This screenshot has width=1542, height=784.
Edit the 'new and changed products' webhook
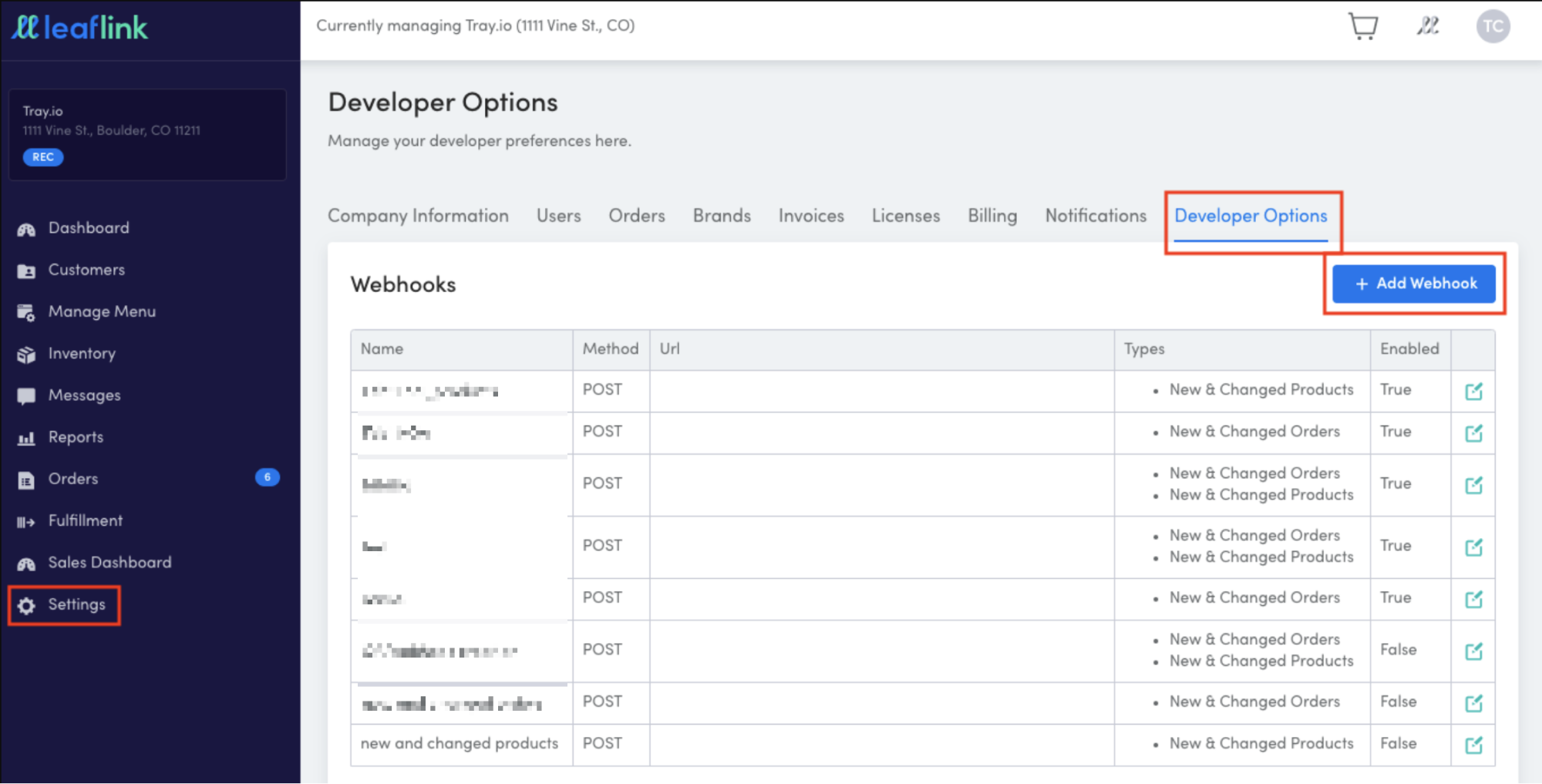point(1473,744)
